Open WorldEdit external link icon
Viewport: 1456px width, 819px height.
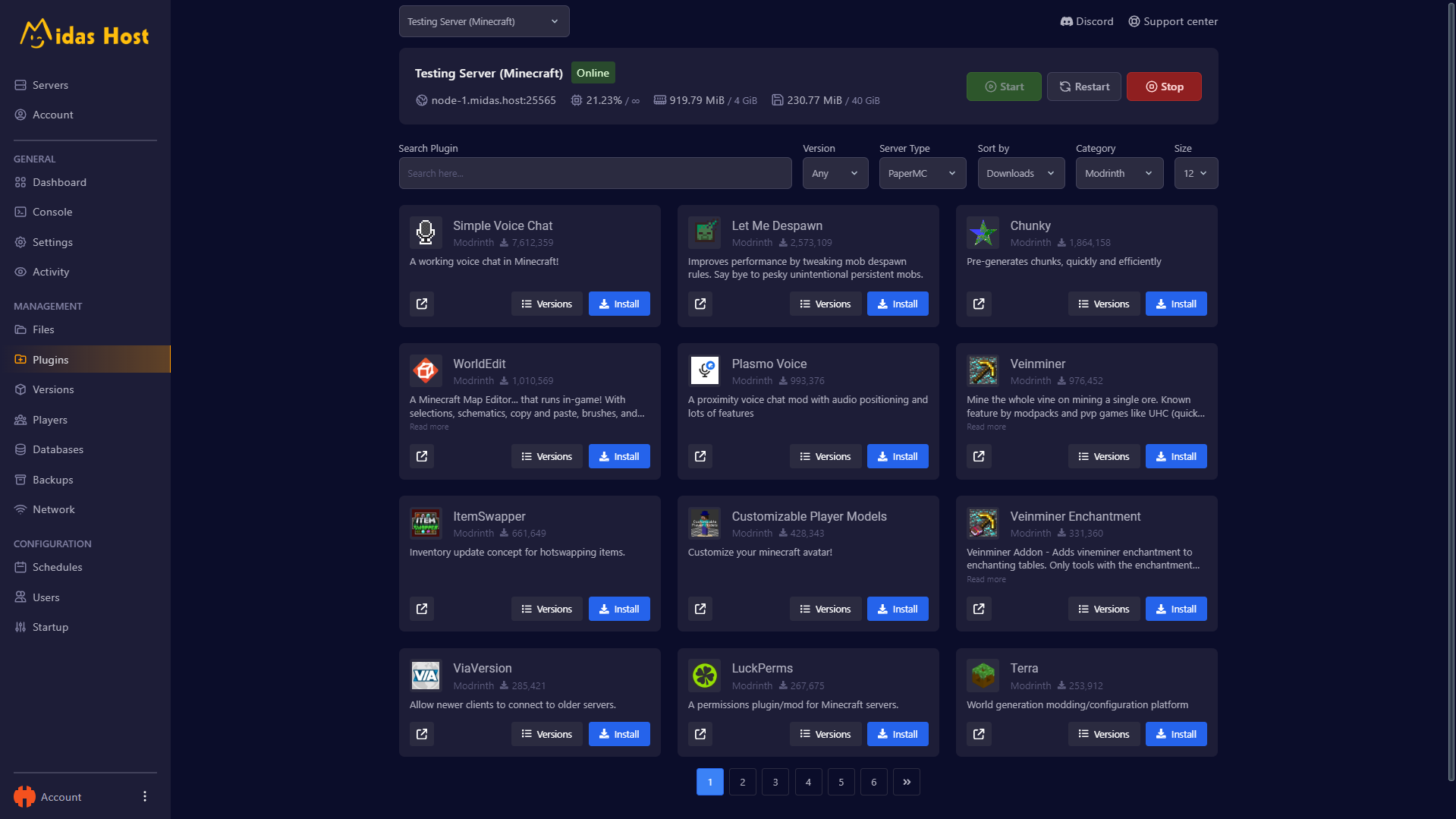pos(422,456)
